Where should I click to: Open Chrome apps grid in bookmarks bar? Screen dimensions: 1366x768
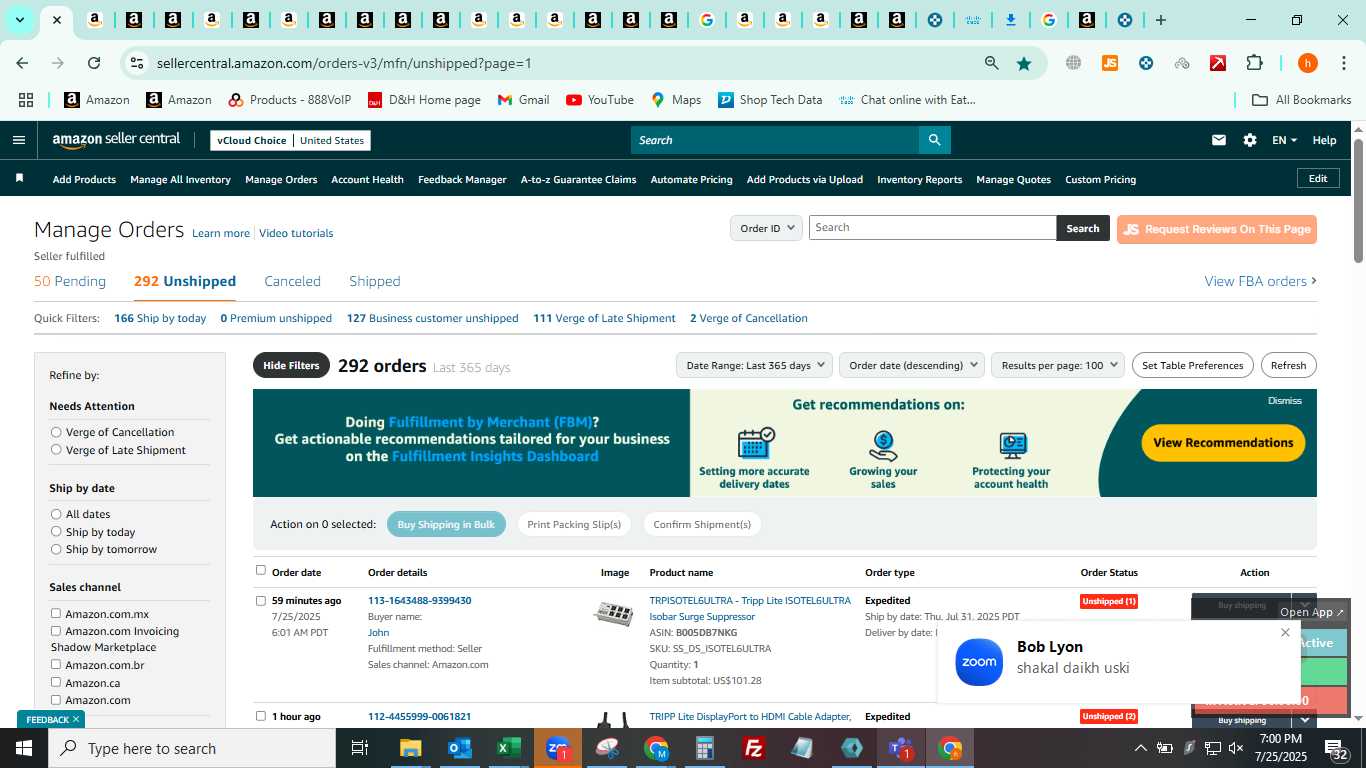click(26, 100)
